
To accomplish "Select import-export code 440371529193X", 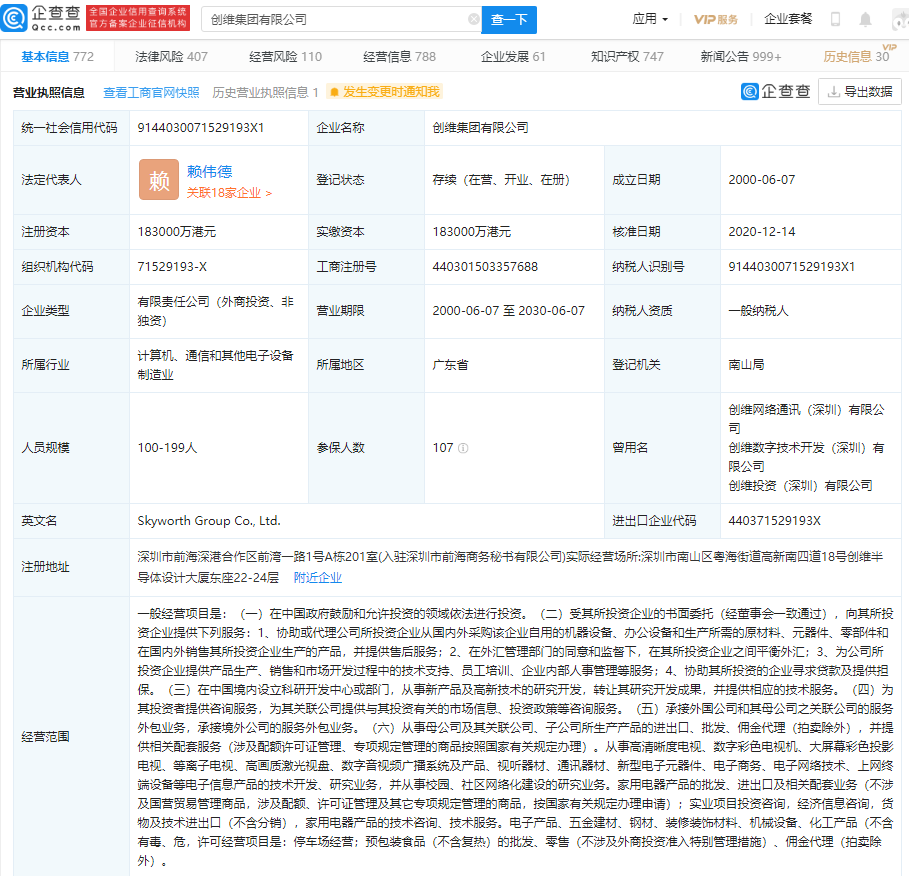I will (x=775, y=521).
